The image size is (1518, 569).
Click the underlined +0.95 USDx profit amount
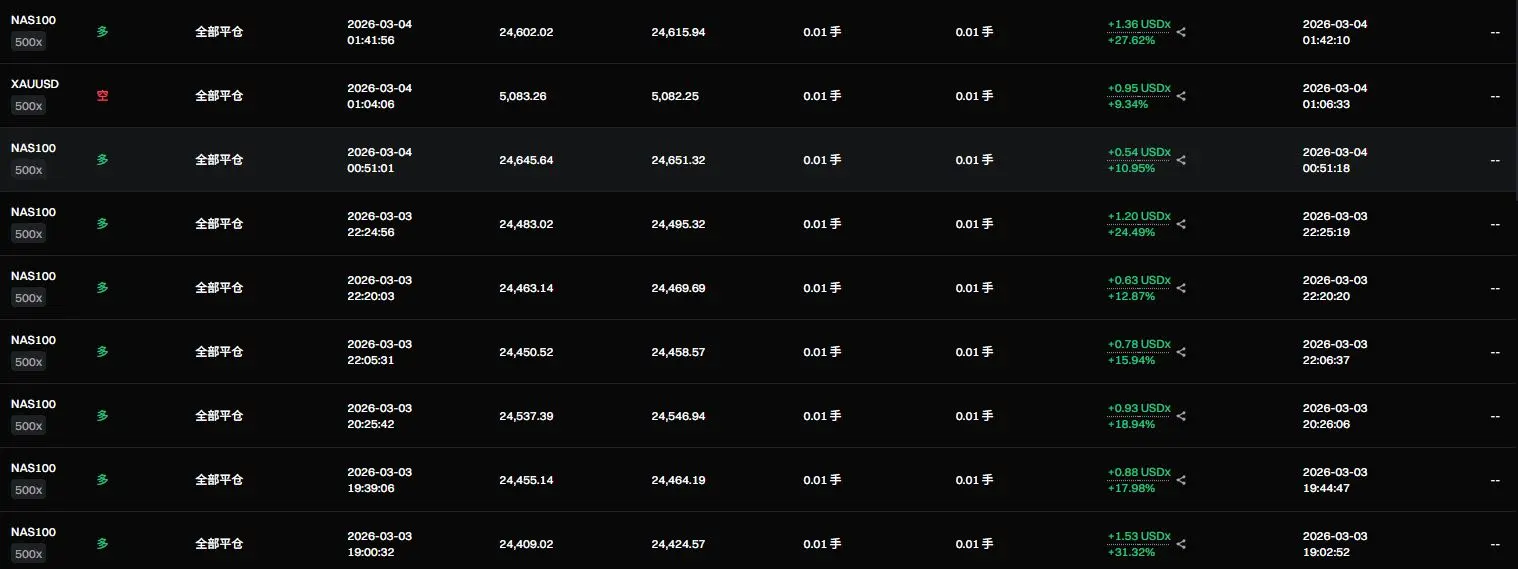[x=1138, y=88]
